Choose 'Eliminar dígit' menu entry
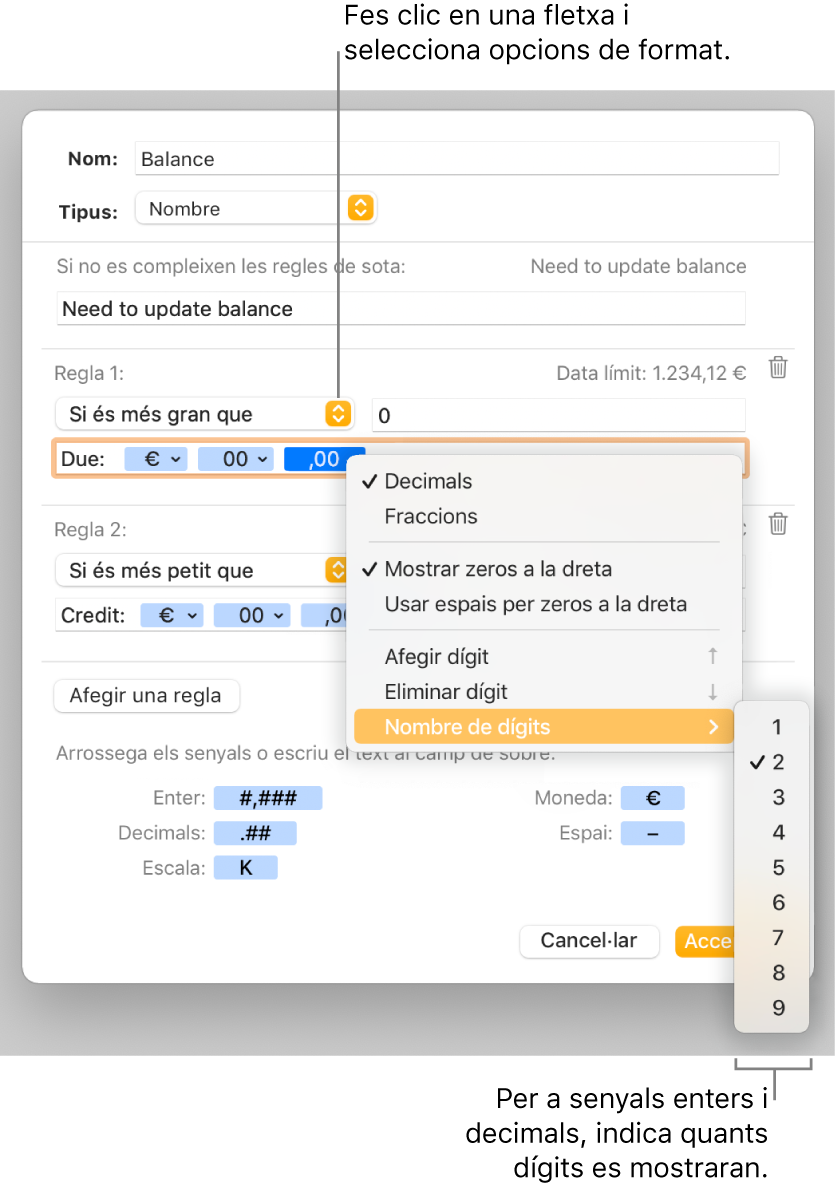 543,692
